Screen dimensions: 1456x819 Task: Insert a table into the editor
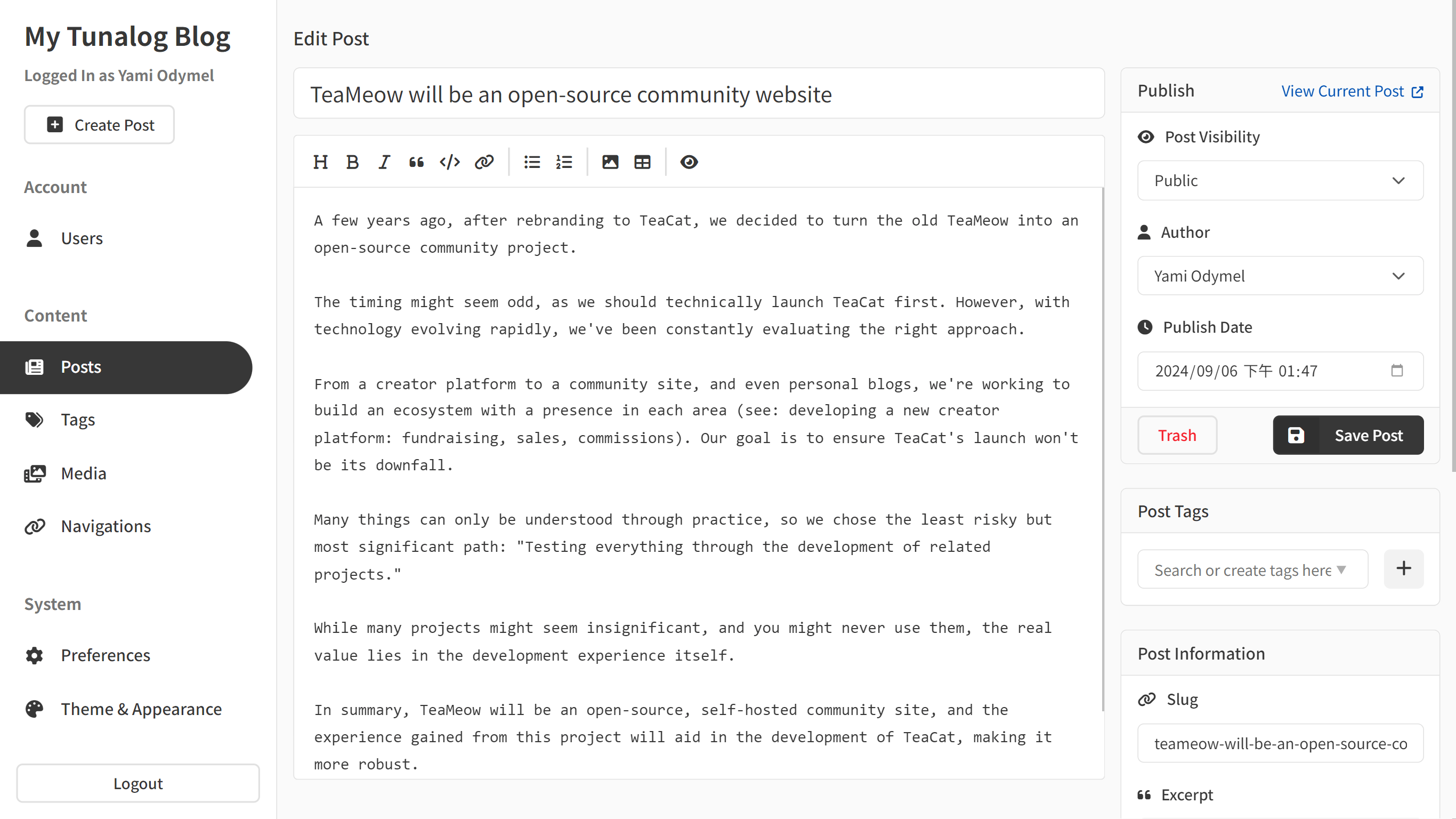tap(642, 162)
